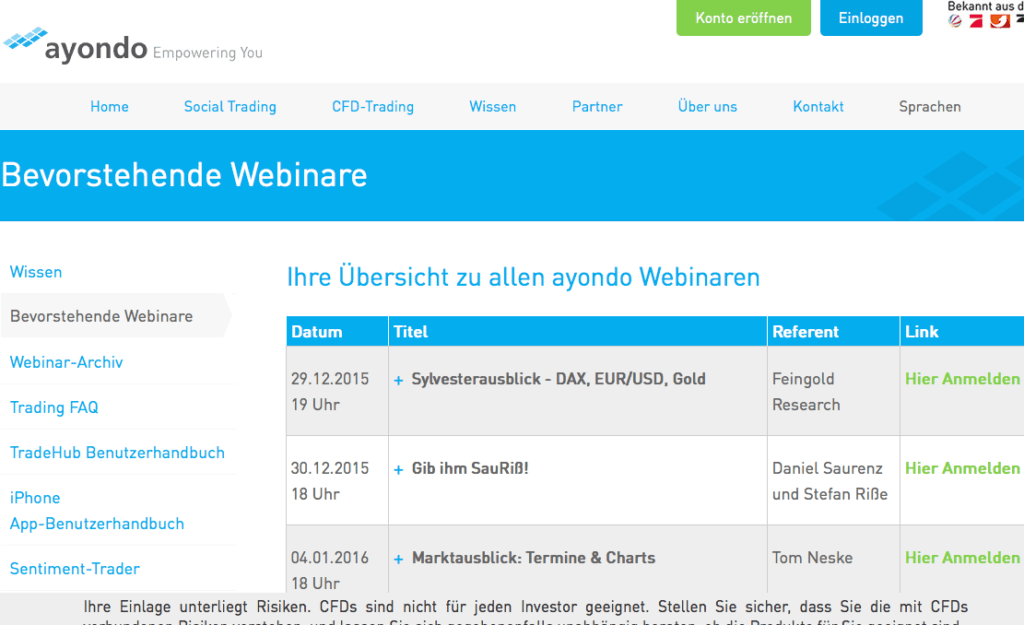Select Wissen in the left sidebar
1024x625 pixels.
point(36,272)
